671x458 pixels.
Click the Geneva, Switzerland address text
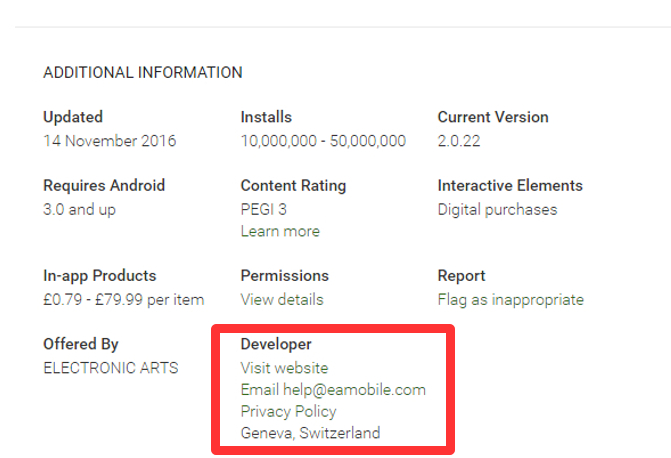tap(310, 433)
